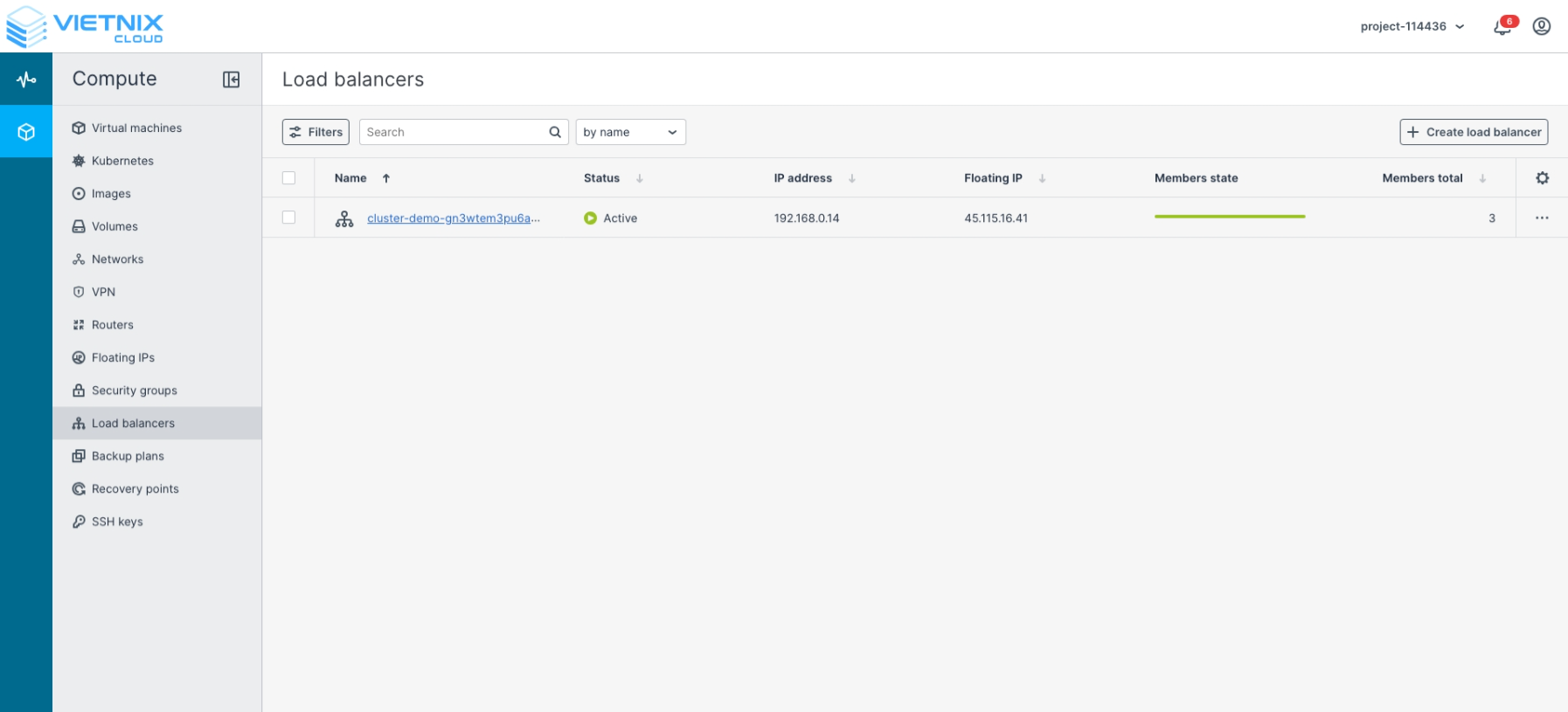This screenshot has height=712, width=1568.
Task: Open SSH keys section
Action: 157,522
